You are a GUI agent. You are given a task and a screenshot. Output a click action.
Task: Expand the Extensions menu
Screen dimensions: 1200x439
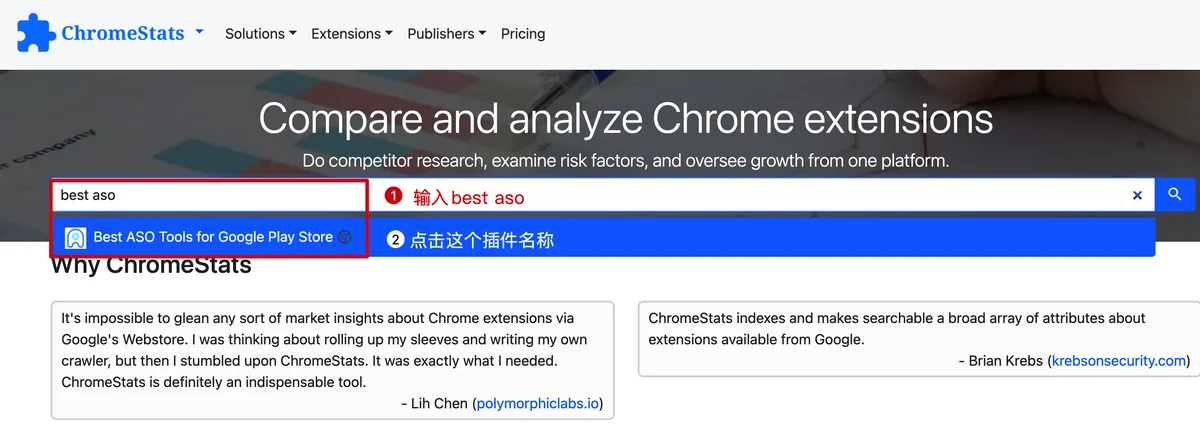(352, 34)
